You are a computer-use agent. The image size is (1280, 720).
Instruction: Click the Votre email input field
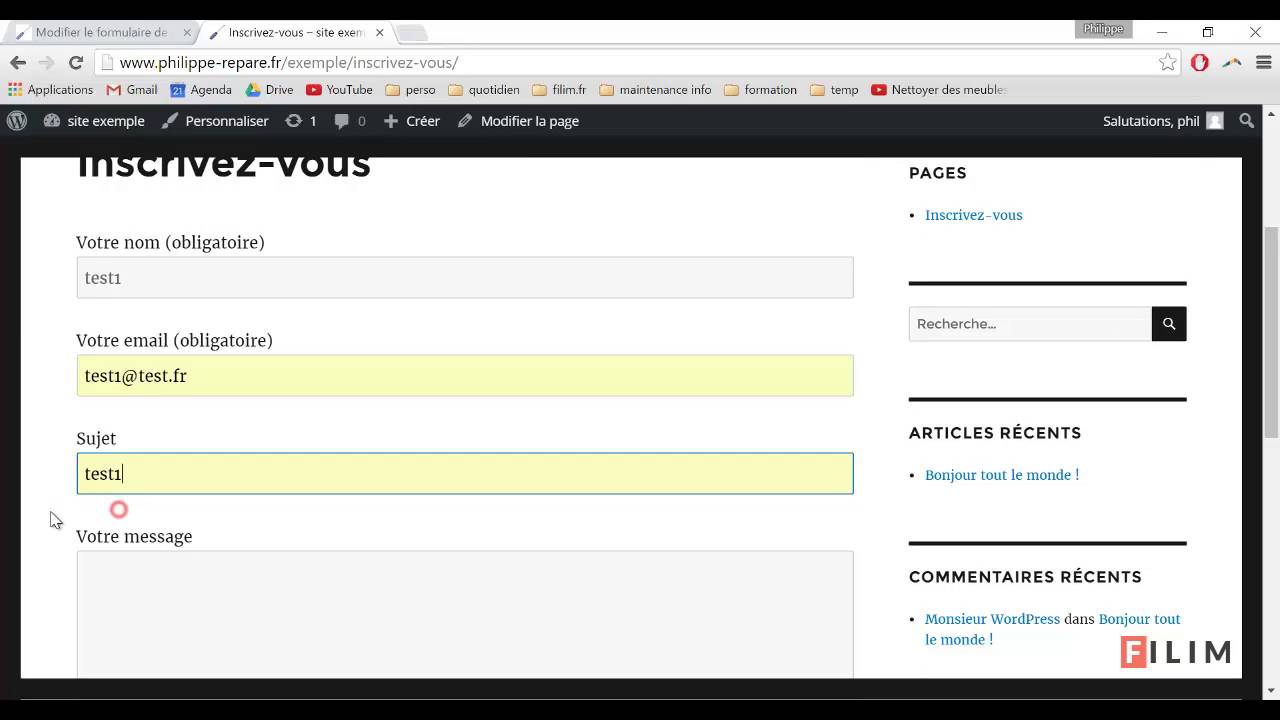point(465,376)
